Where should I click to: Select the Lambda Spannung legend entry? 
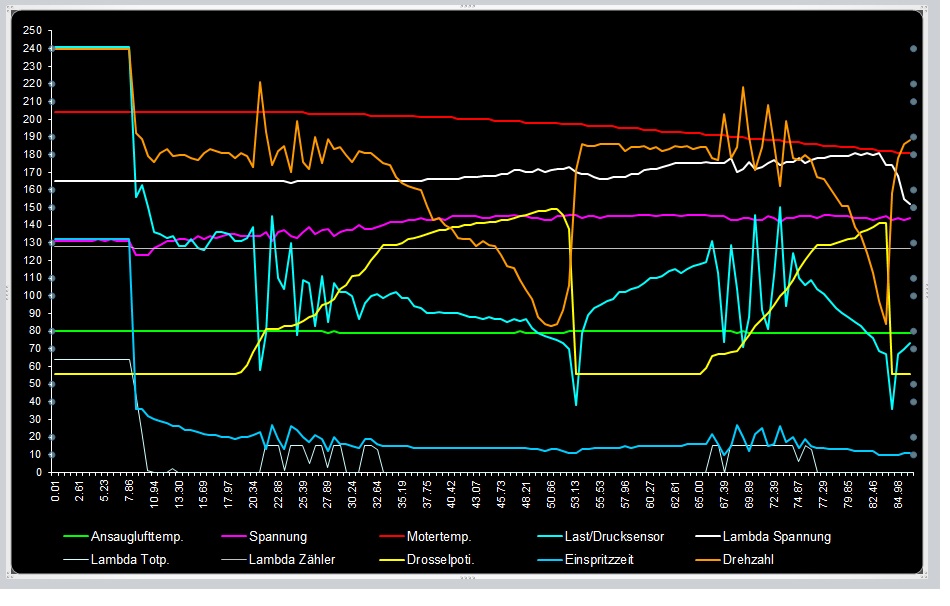[x=777, y=537]
